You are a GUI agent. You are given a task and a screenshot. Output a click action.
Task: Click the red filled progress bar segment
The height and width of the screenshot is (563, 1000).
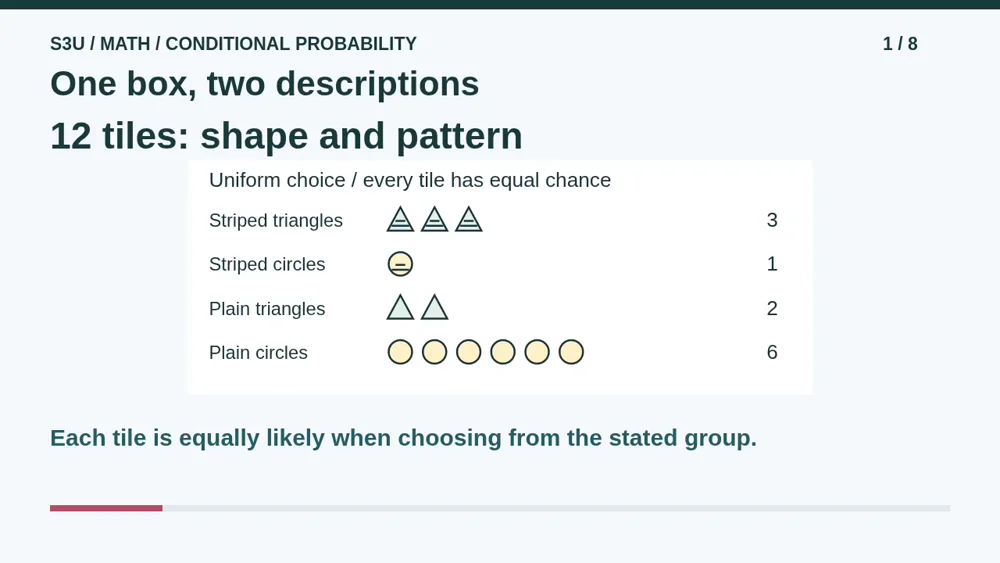coord(107,508)
